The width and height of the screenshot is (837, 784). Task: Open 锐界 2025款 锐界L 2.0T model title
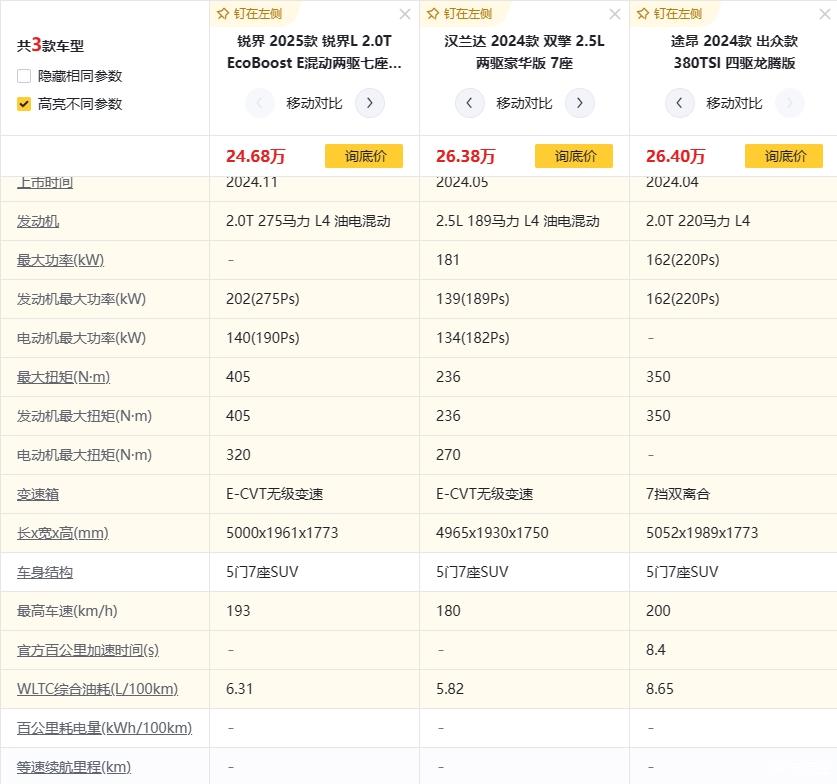coord(314,52)
